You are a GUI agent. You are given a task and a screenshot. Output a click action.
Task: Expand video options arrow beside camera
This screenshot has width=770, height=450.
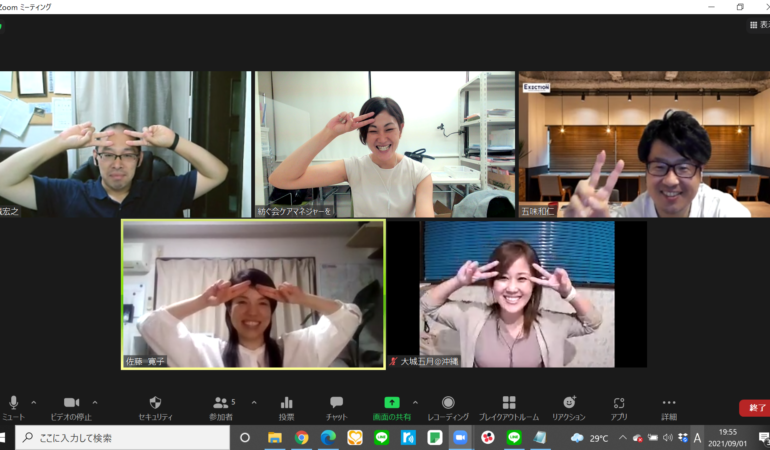95,402
